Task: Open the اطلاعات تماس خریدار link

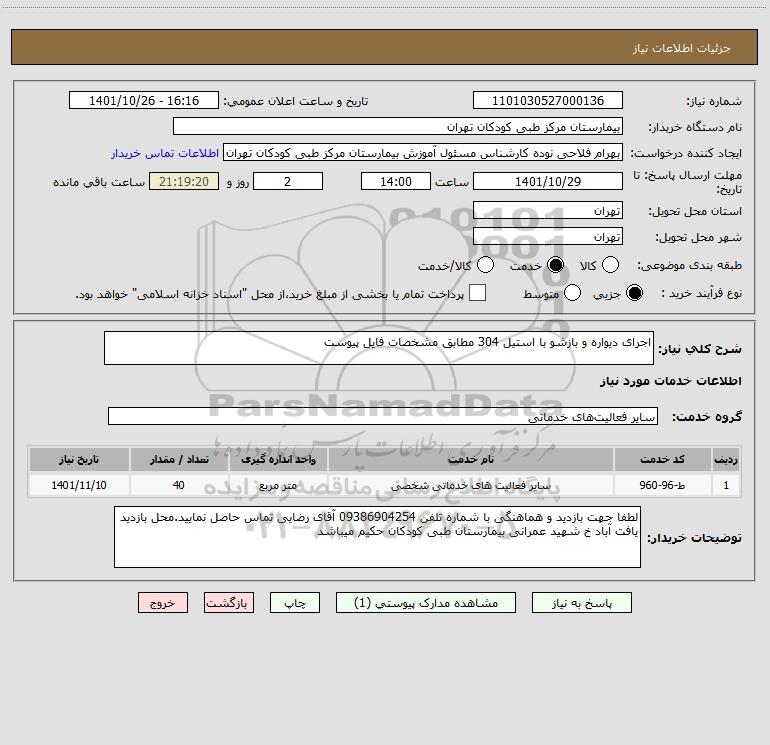Action: tap(165, 153)
